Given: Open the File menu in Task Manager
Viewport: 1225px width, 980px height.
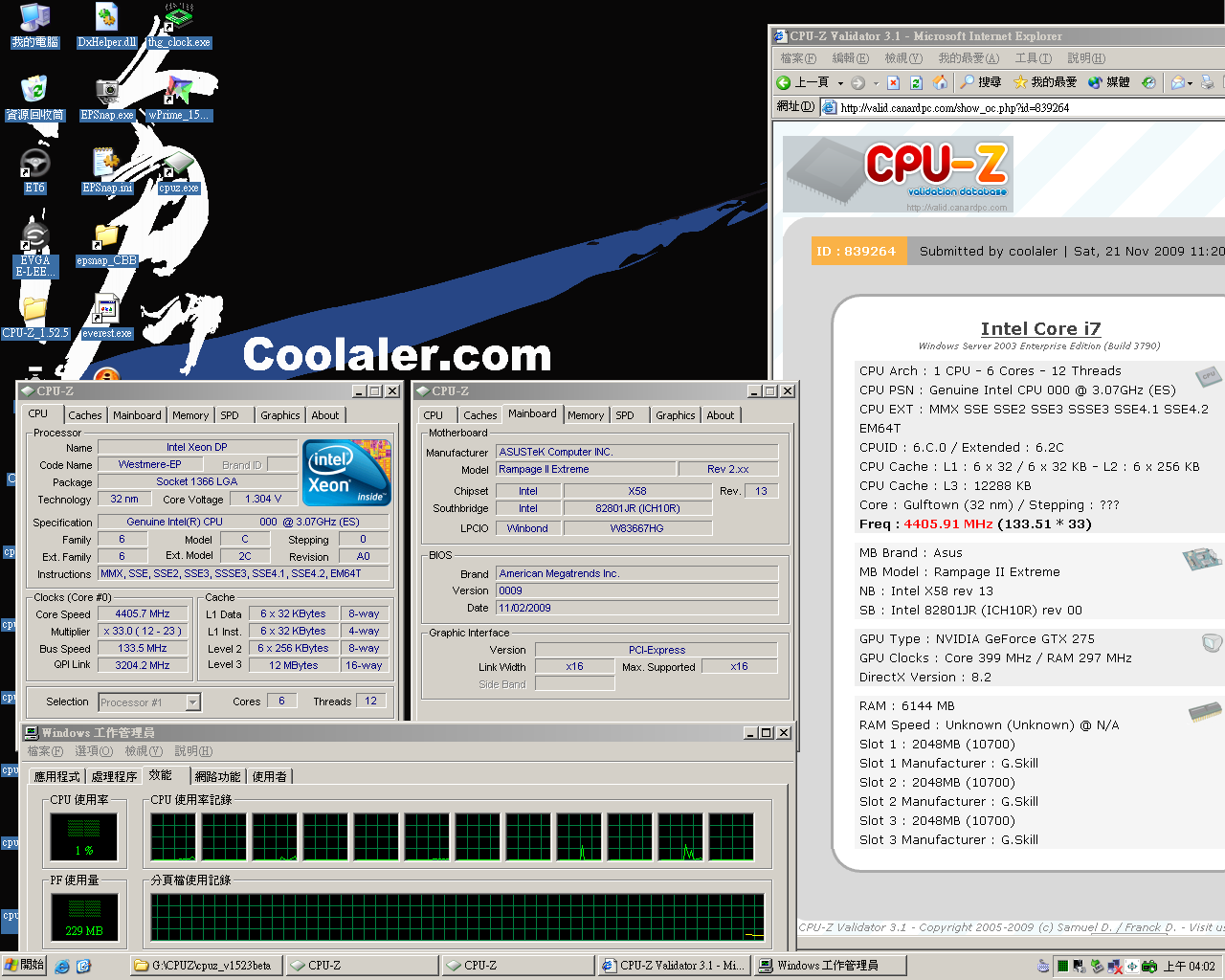Looking at the screenshot, I should [x=45, y=751].
